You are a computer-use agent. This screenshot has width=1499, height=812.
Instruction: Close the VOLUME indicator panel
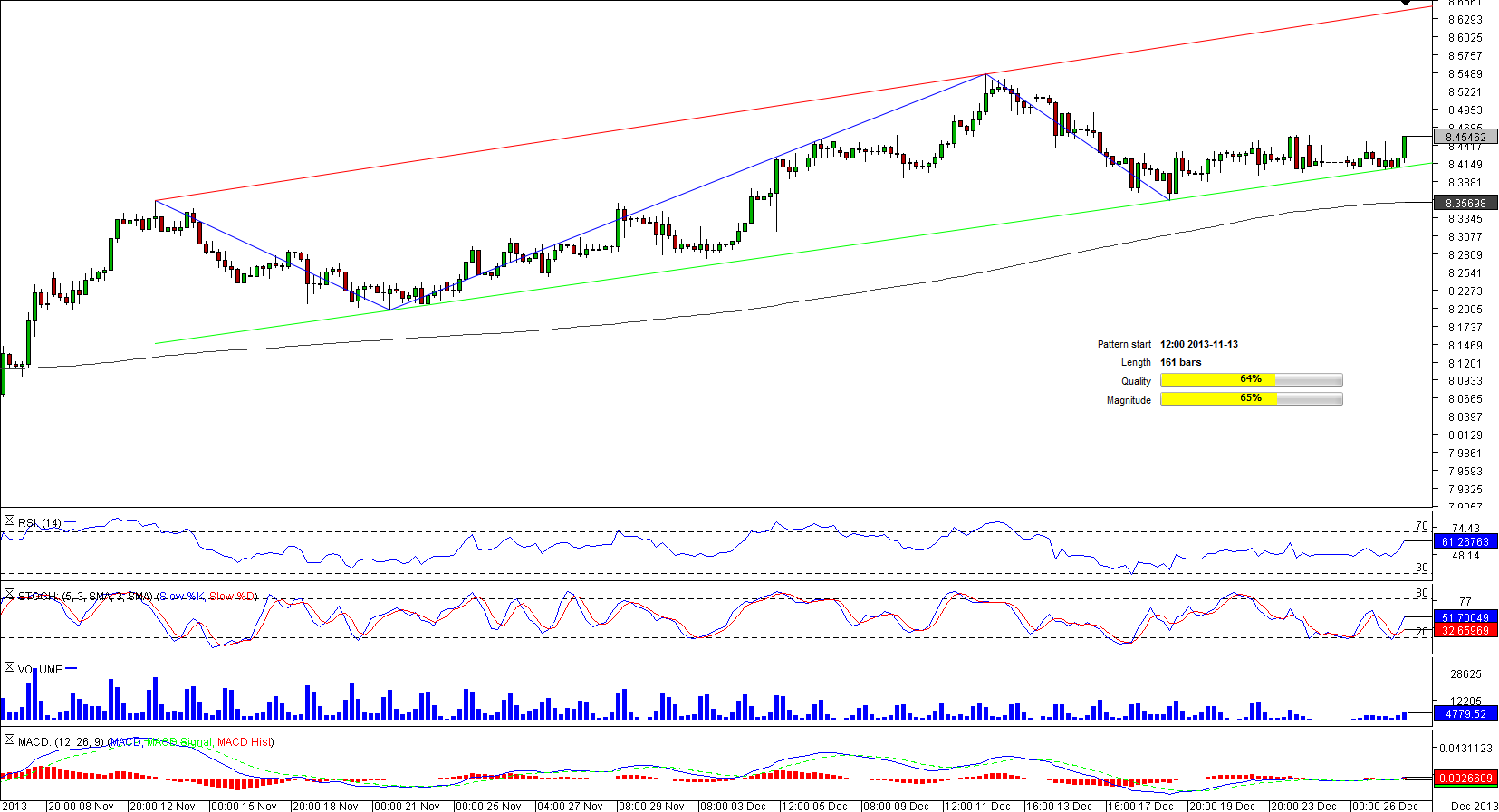tap(9, 667)
